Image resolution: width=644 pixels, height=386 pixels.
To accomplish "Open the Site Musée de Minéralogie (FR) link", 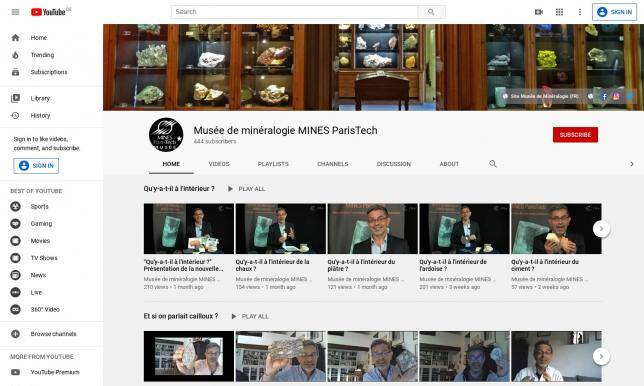I will pyautogui.click(x=540, y=96).
